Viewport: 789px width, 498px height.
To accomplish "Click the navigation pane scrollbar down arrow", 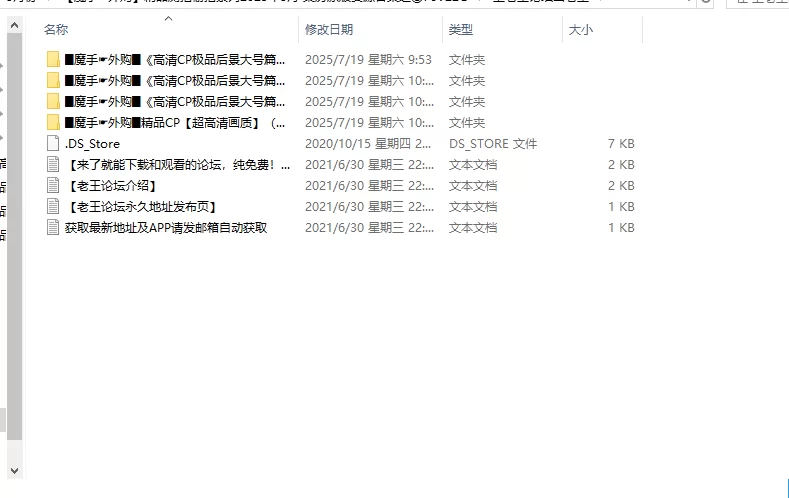I will coord(15,471).
